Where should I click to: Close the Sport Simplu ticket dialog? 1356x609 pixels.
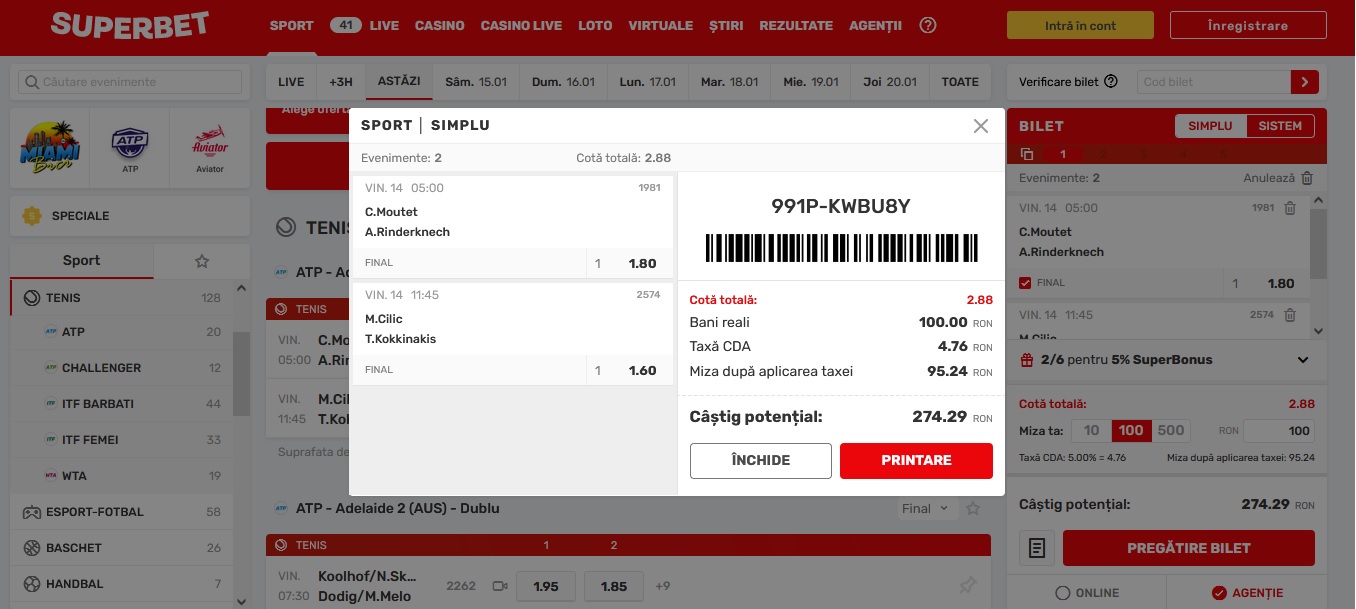(x=981, y=126)
